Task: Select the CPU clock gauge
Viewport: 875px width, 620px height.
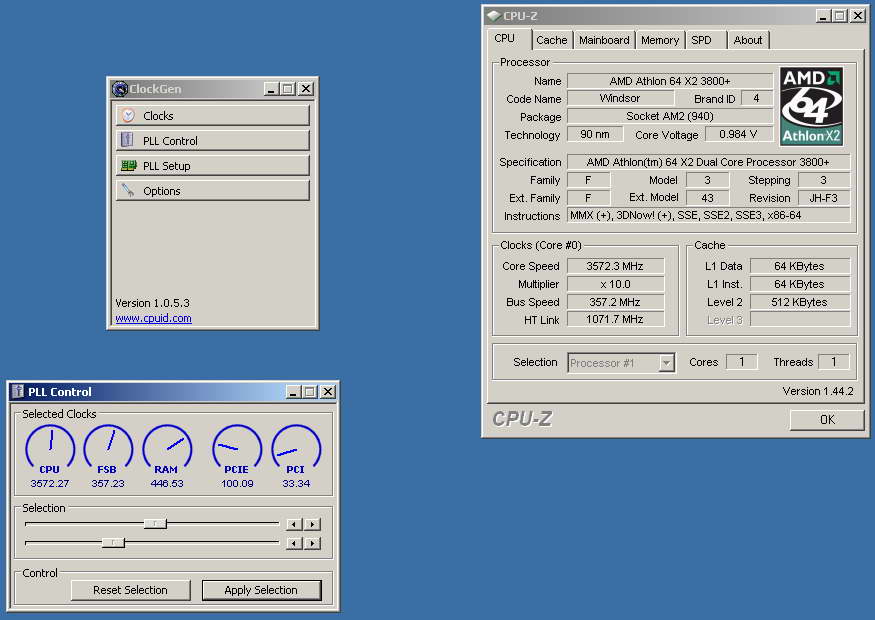Action: [x=50, y=448]
